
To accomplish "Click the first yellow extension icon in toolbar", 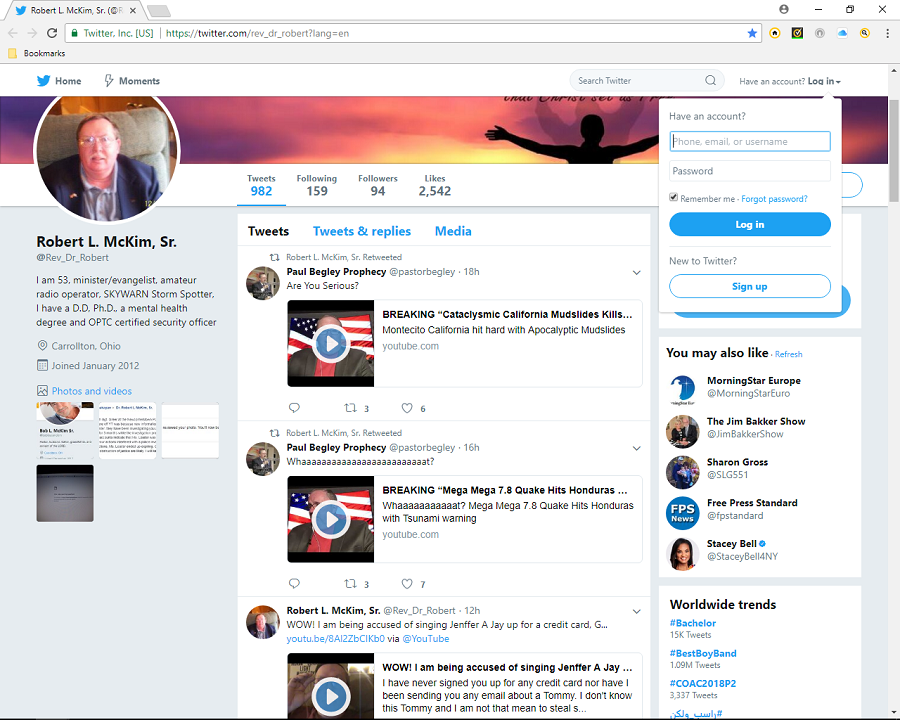I will click(x=775, y=33).
